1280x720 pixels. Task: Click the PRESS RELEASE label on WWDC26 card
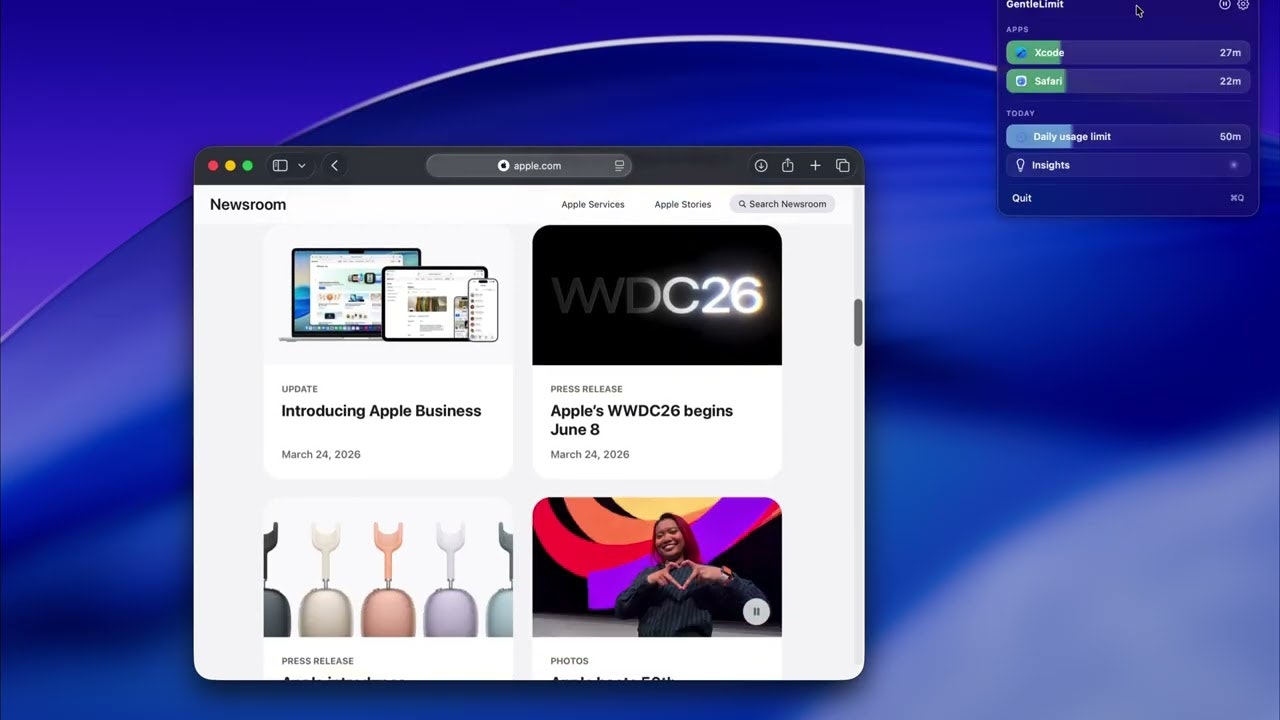tap(586, 389)
